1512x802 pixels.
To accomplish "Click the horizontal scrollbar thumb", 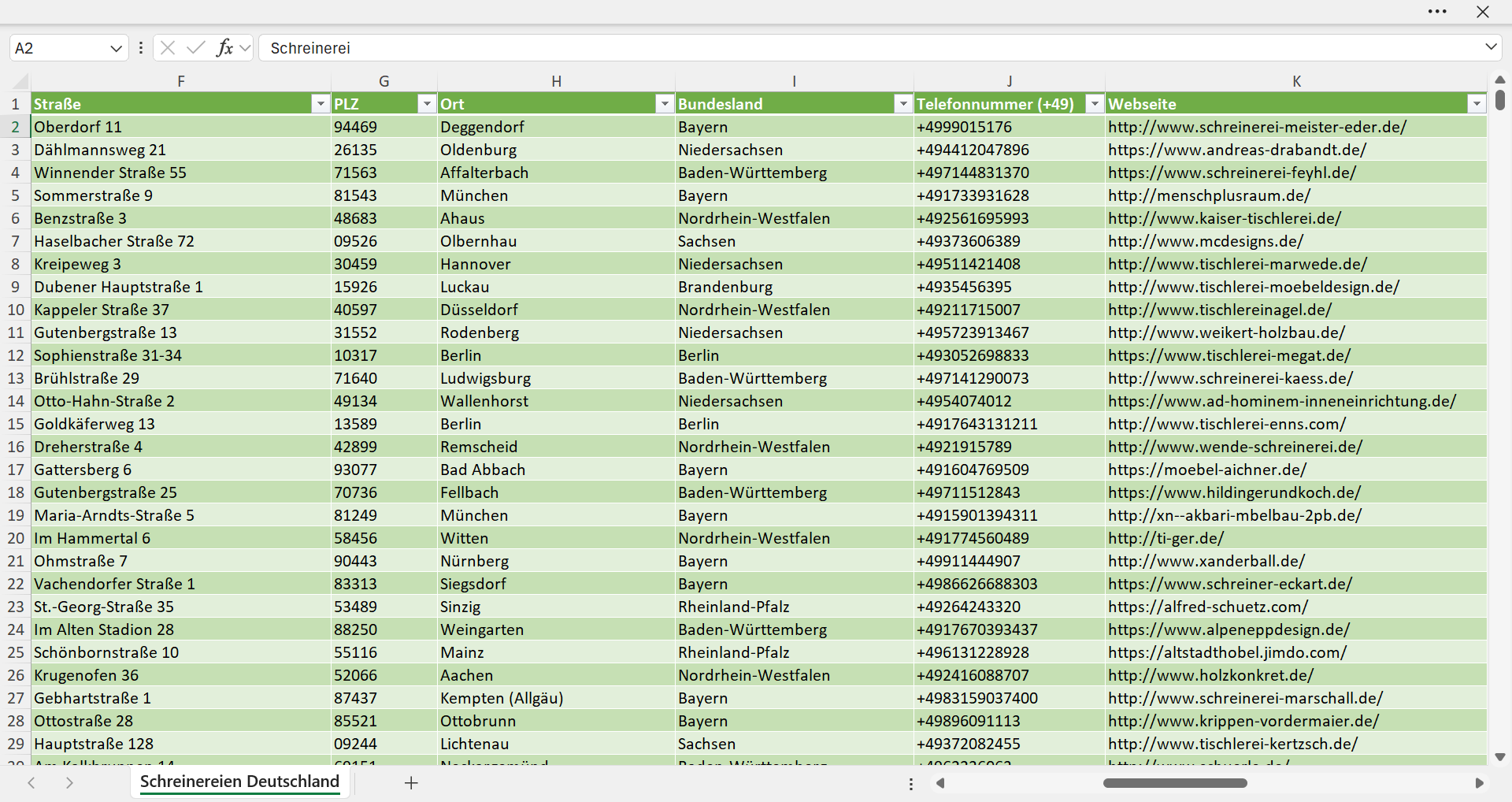I will click(x=1175, y=783).
